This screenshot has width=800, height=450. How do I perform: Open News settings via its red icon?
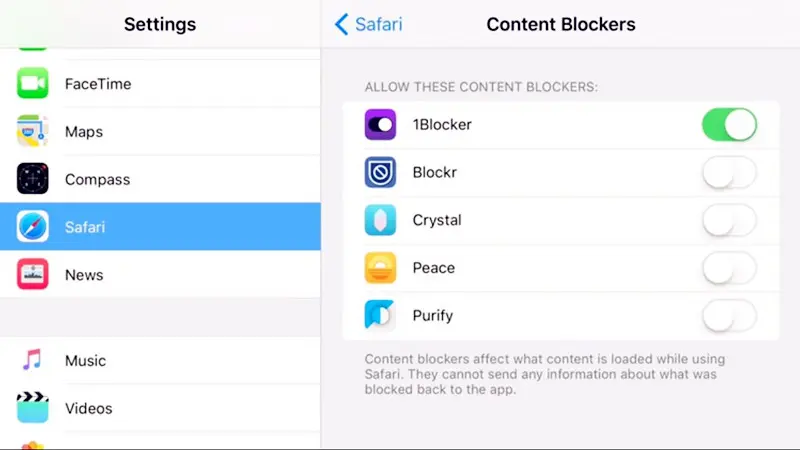33,274
